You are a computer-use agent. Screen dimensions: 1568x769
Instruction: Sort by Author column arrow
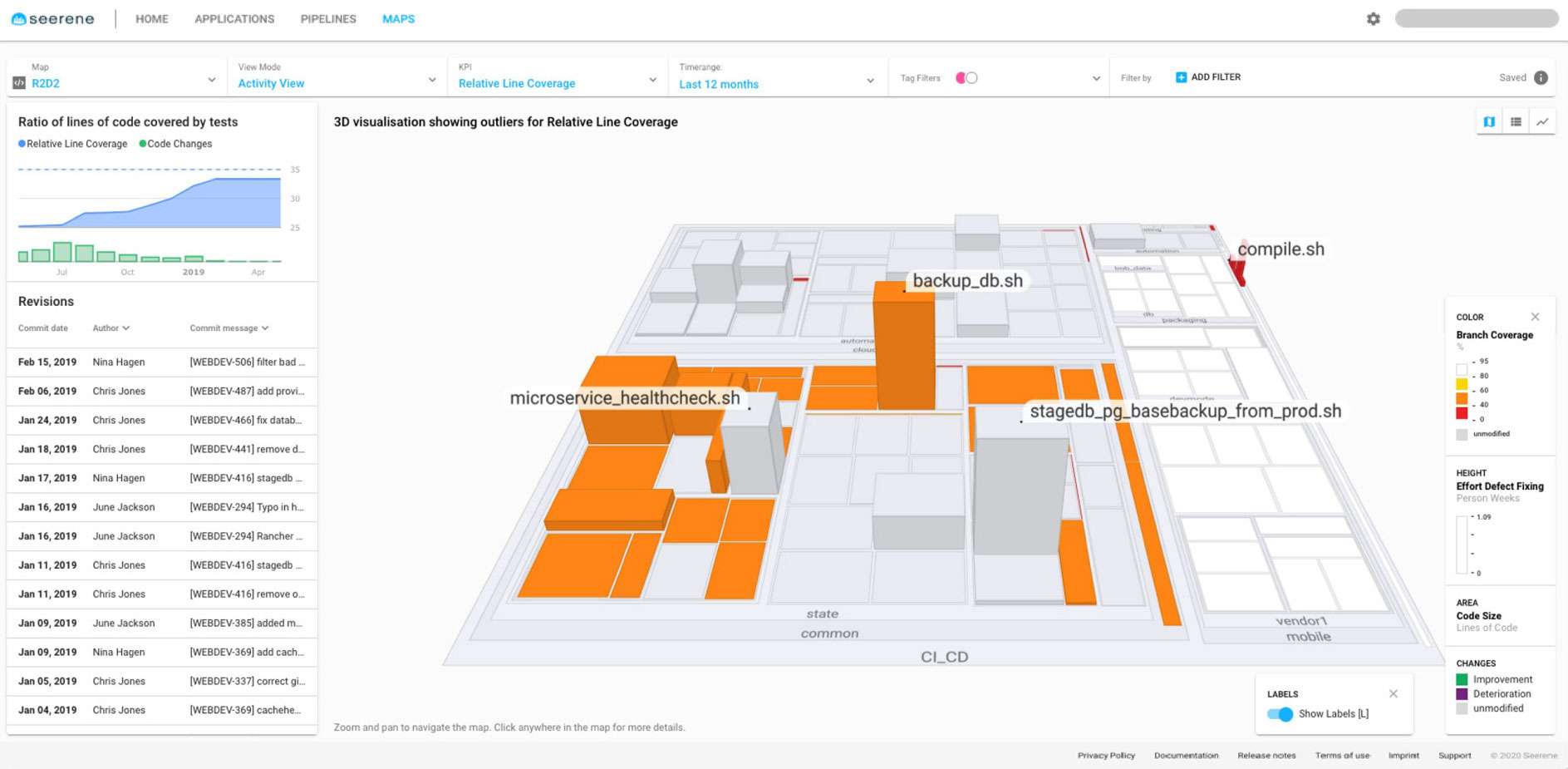click(x=126, y=328)
